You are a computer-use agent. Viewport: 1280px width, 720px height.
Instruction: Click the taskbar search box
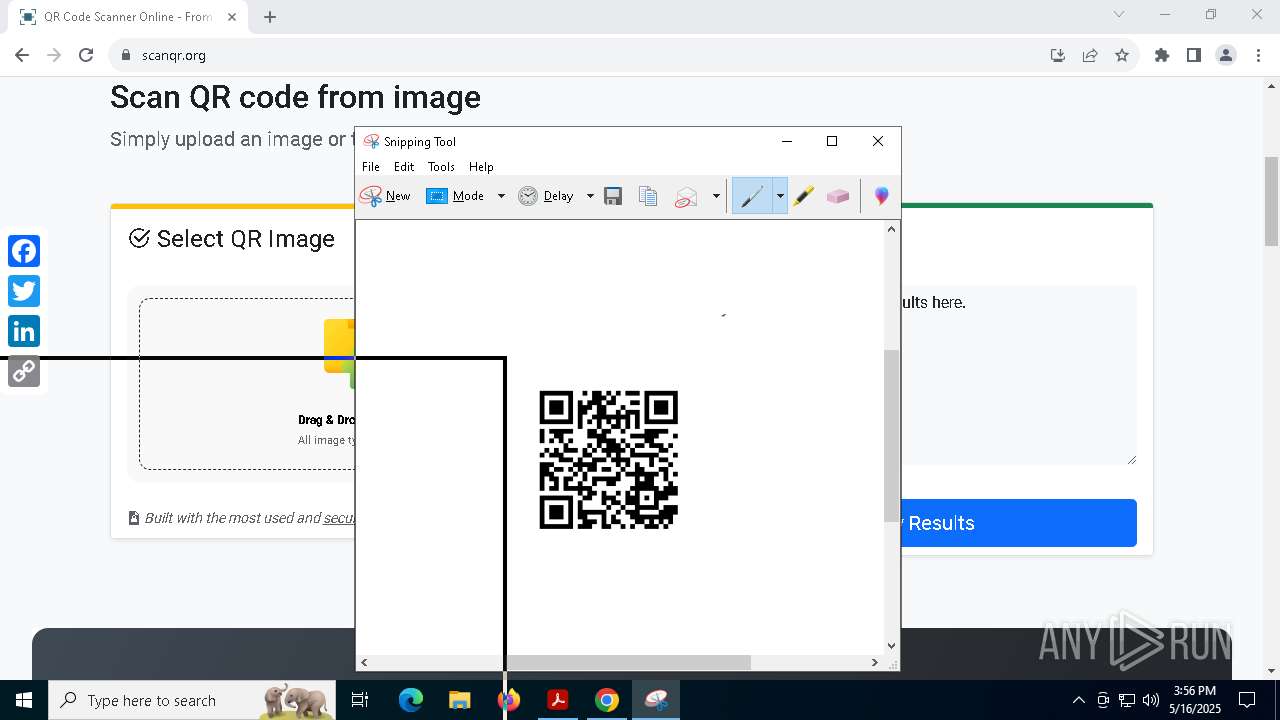click(x=192, y=700)
